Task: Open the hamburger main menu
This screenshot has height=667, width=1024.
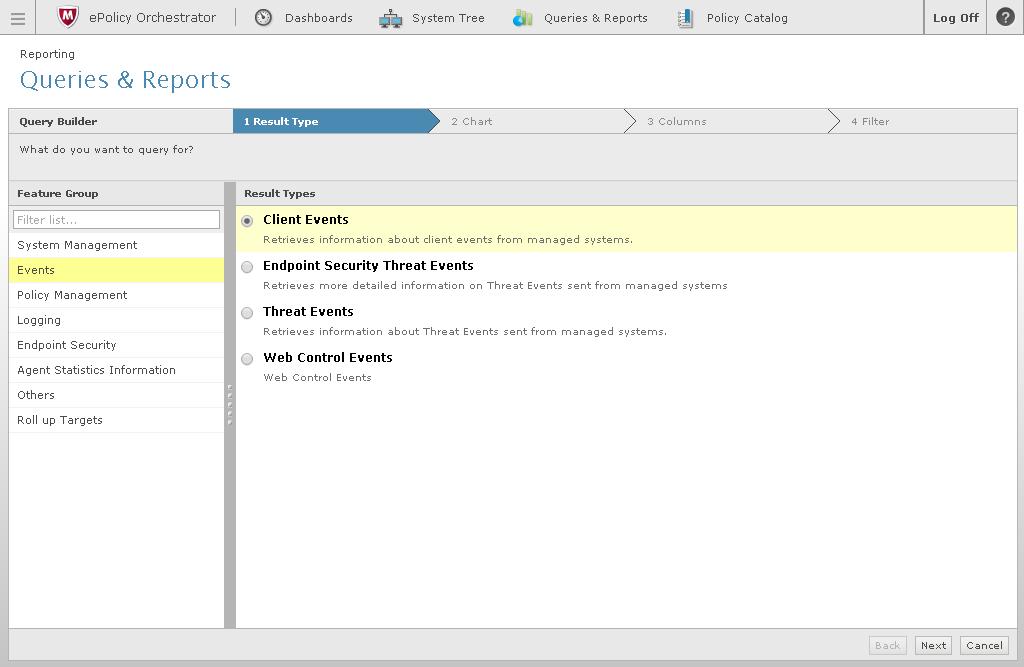Action: point(18,18)
